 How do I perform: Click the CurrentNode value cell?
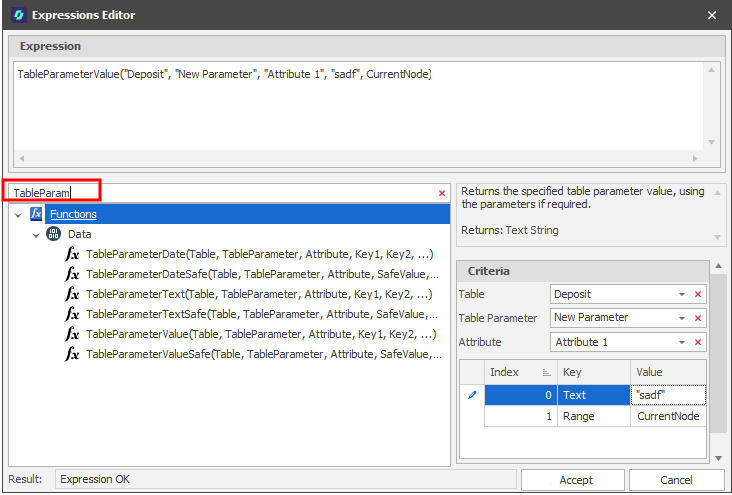point(668,416)
